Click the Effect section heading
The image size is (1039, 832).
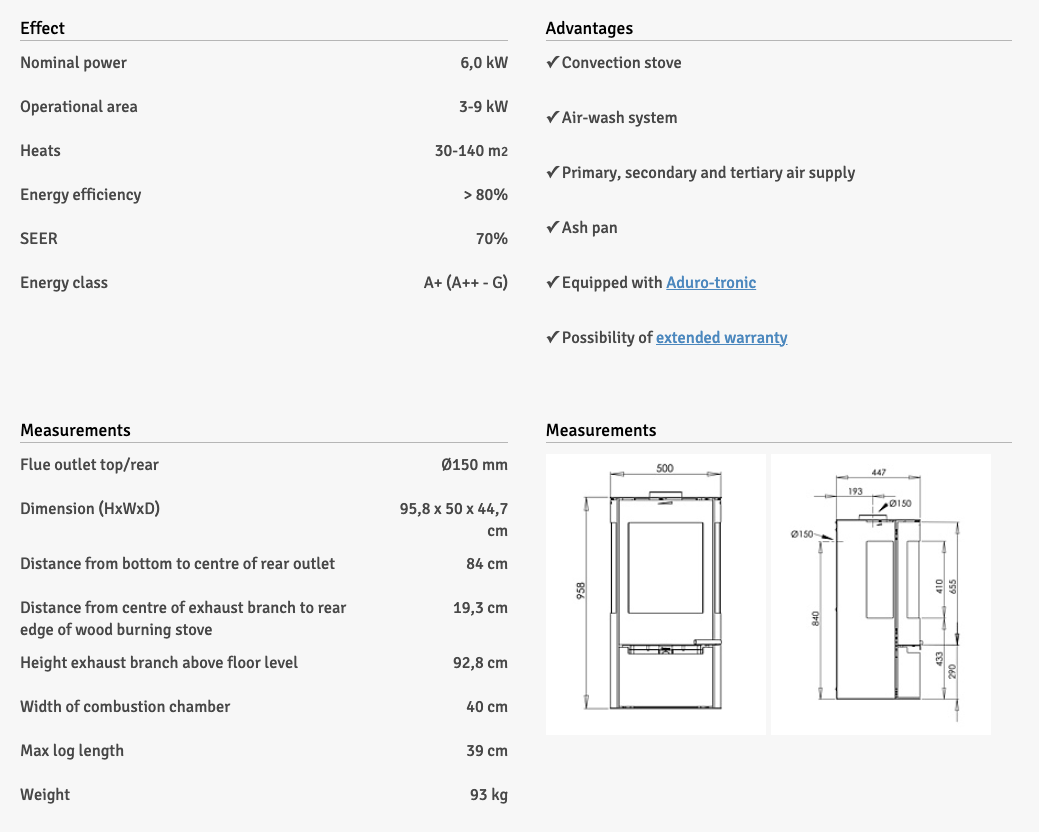[43, 28]
